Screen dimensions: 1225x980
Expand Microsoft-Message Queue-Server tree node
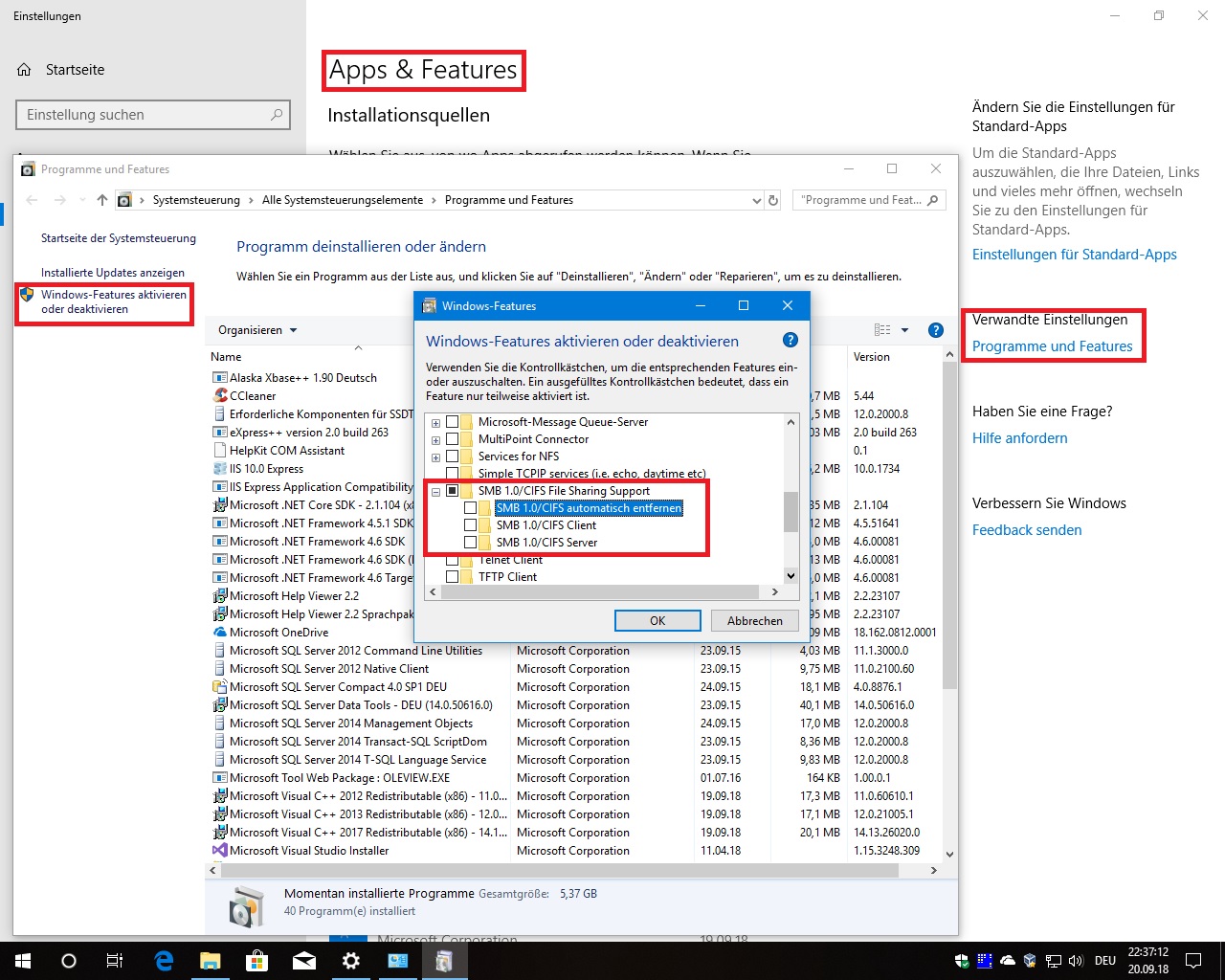(436, 423)
